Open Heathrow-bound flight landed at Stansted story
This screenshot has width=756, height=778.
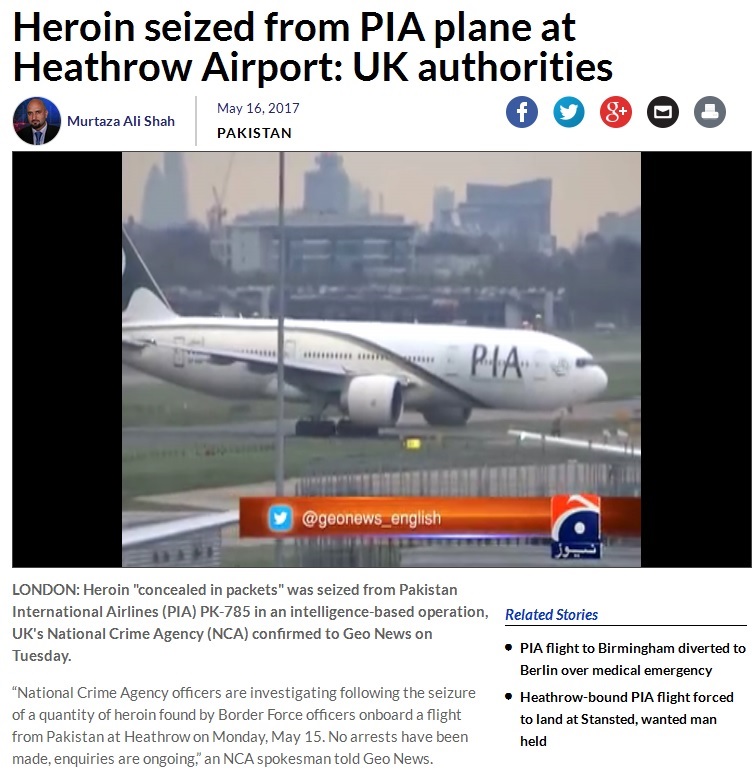(627, 719)
